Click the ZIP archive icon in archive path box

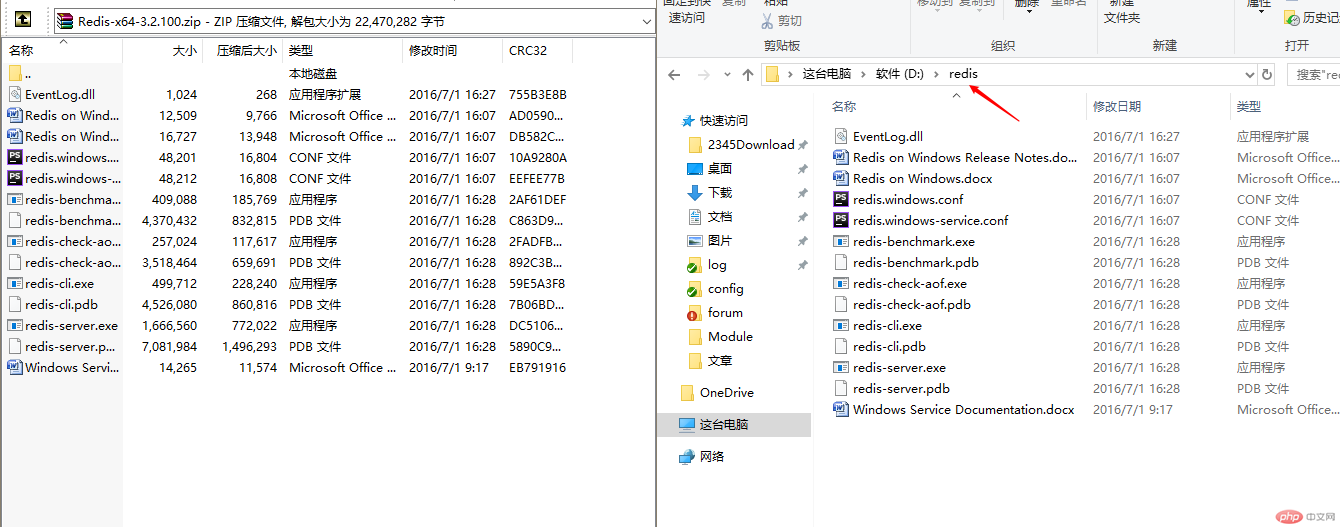coord(65,21)
